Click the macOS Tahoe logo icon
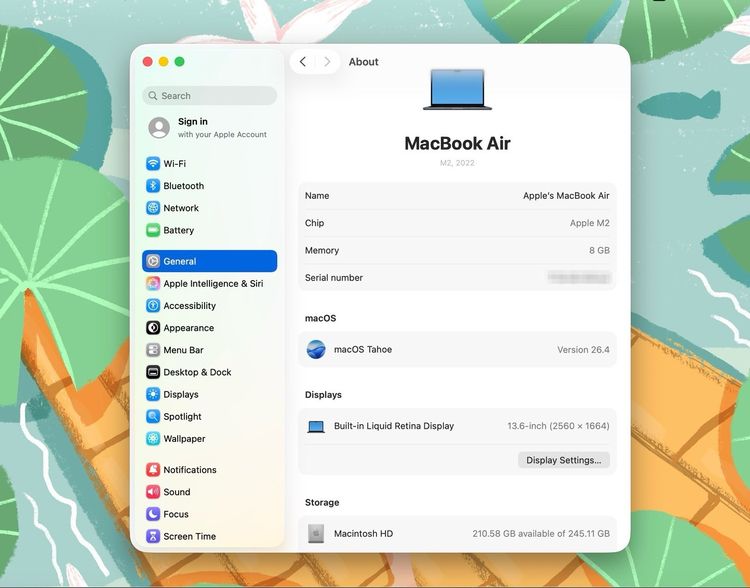750x588 pixels. (x=316, y=349)
